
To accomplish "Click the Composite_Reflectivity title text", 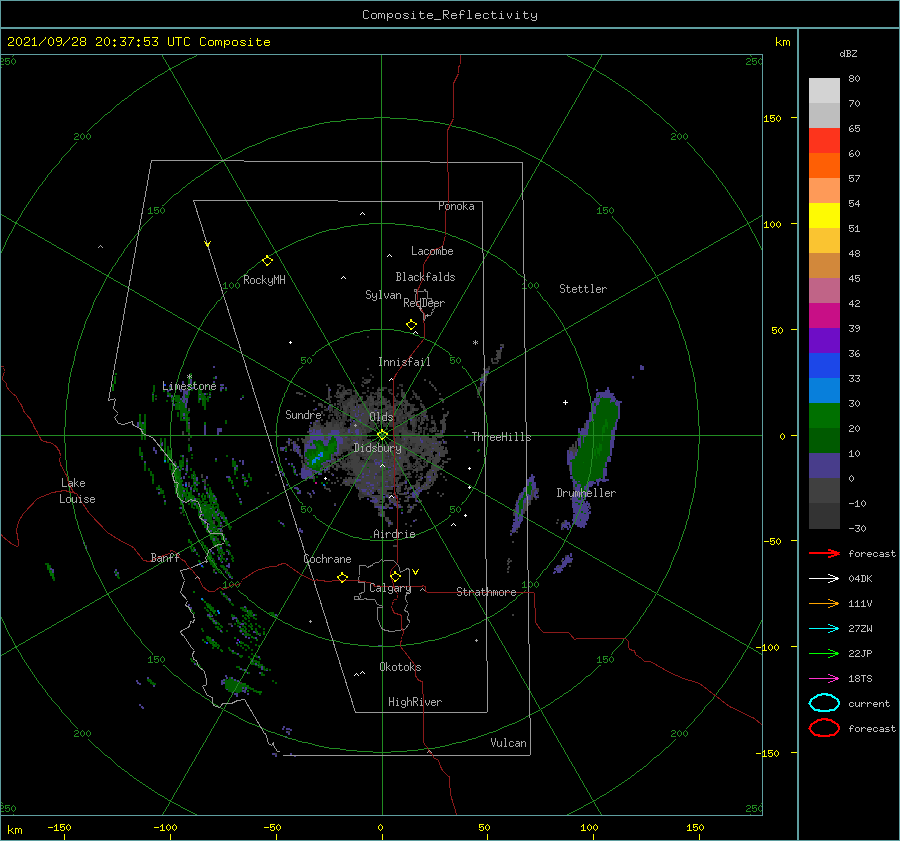I will pyautogui.click(x=450, y=15).
